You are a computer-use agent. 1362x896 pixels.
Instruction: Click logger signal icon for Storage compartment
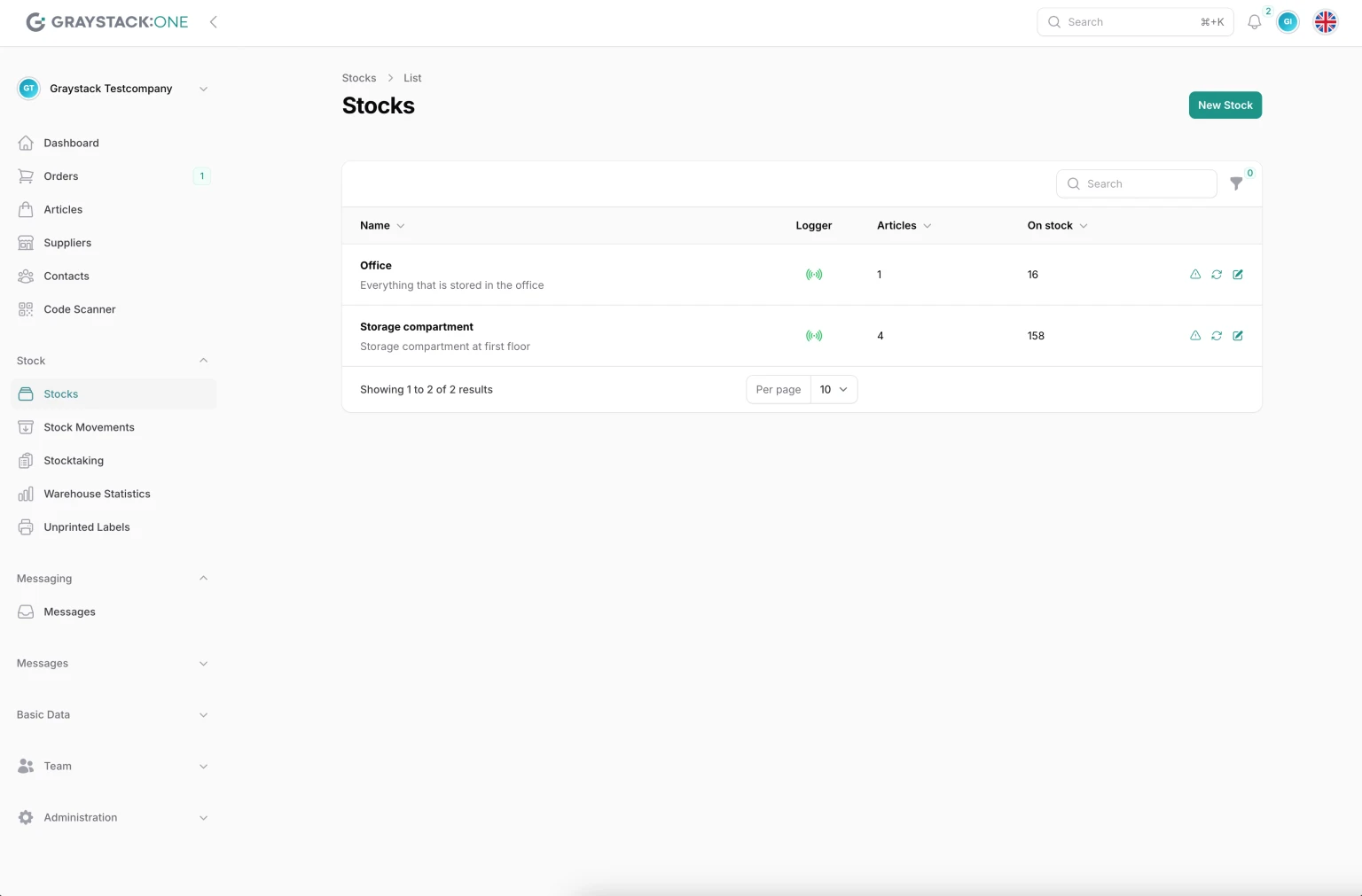tap(813, 336)
